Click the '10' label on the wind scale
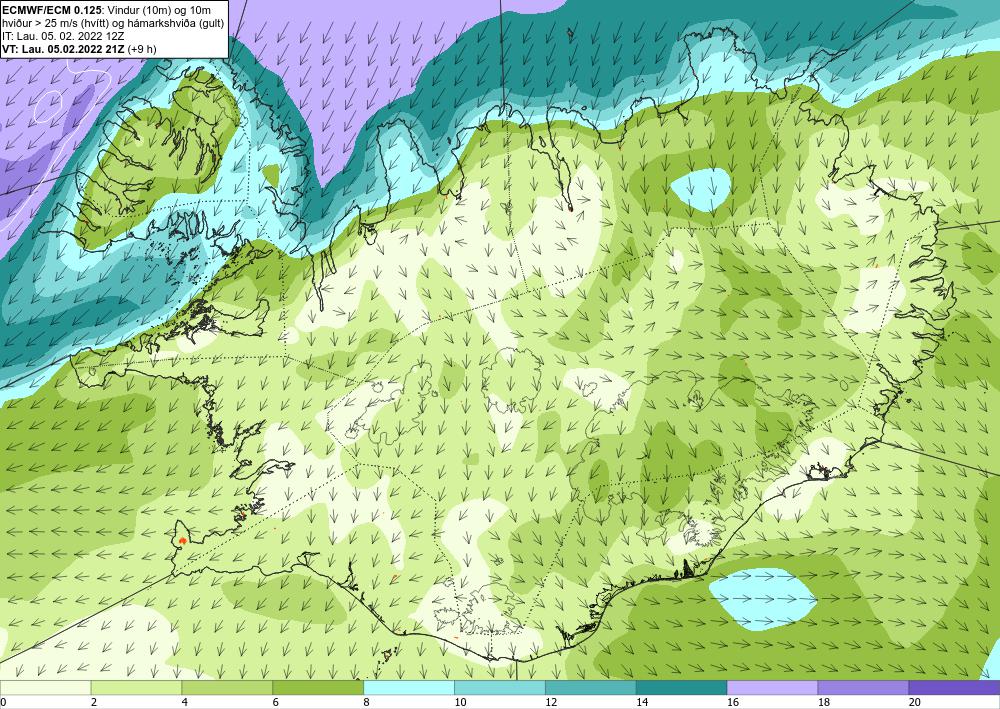1000x709 pixels. [460, 703]
